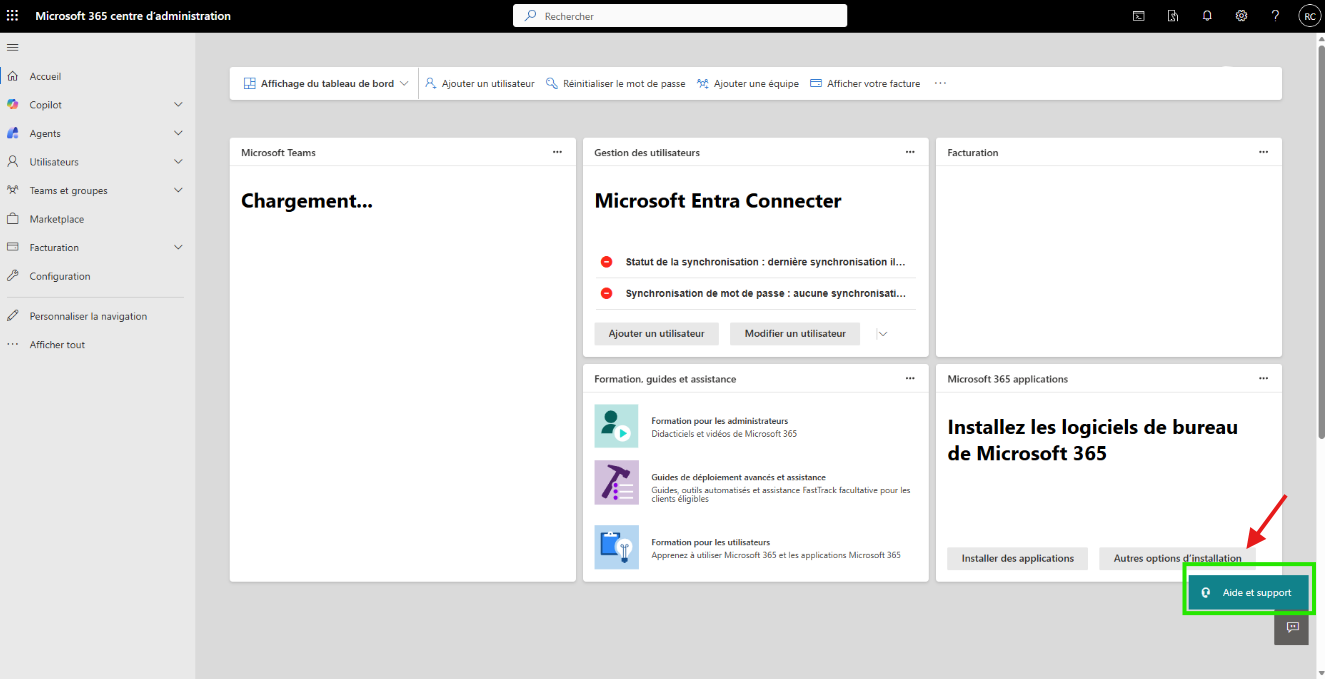
Task: Open more options on Gestion des utilisateurs card
Action: pos(910,152)
